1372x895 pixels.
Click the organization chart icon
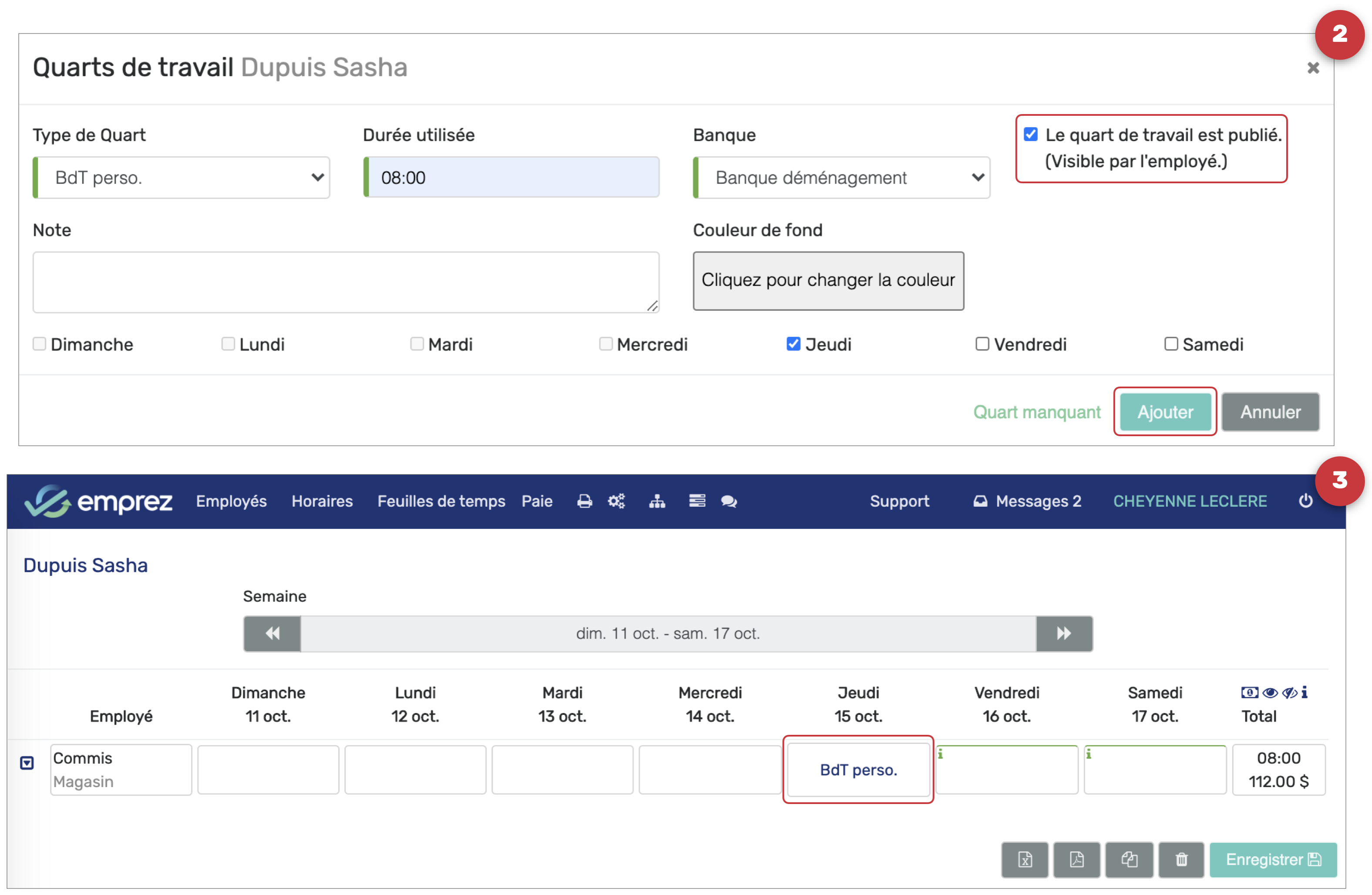point(656,501)
